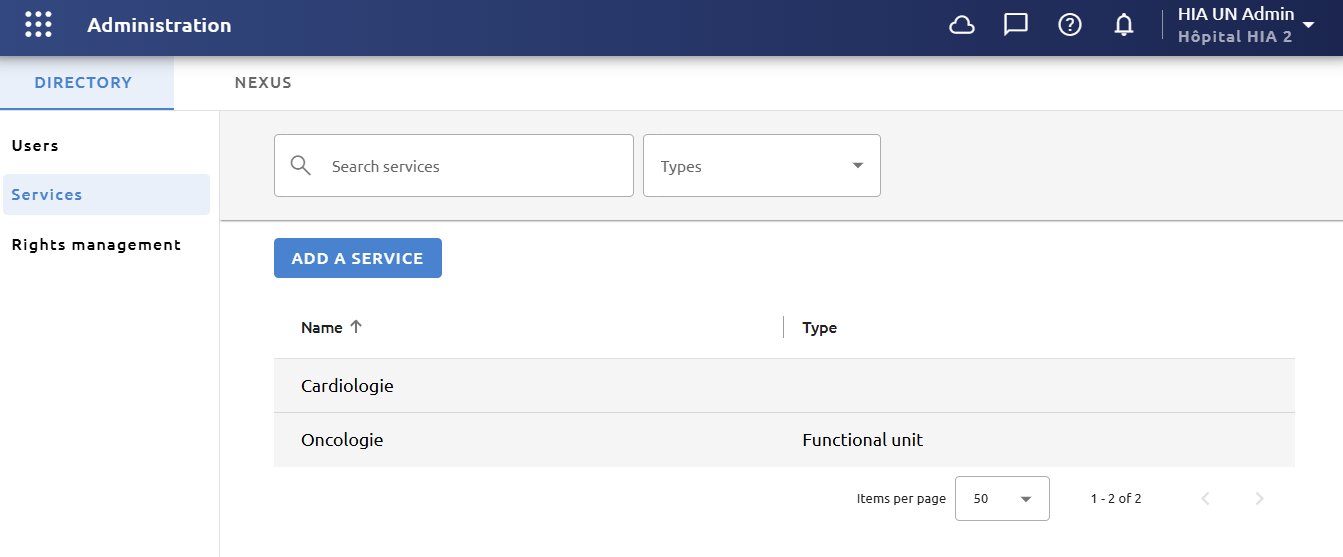Go to the next page arrow

[1260, 498]
